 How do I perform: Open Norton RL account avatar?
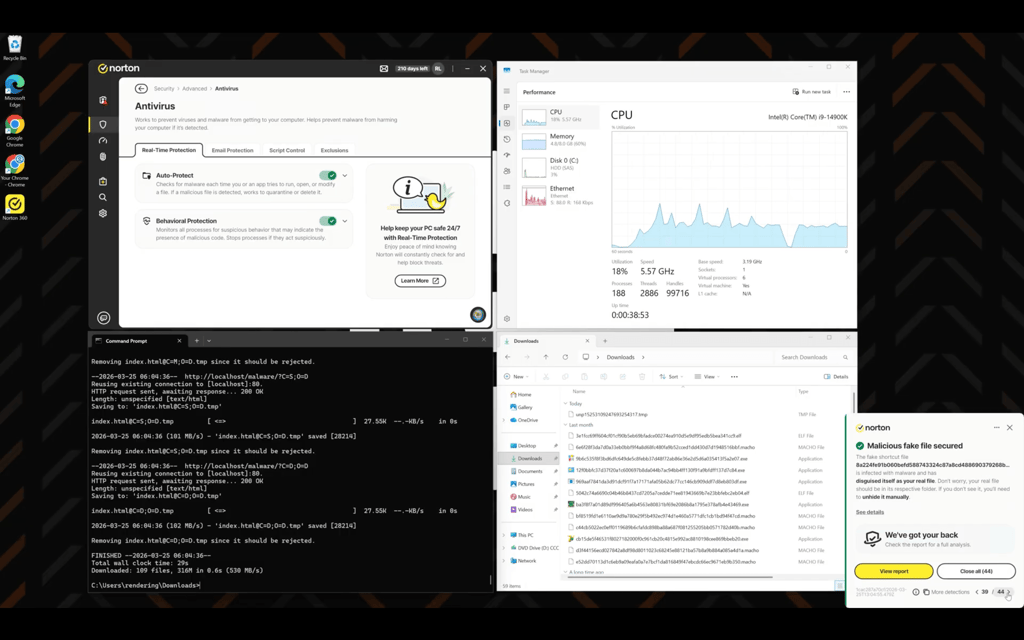438,69
